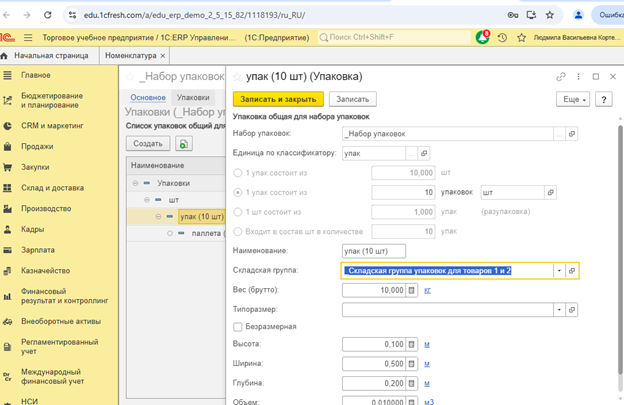Click Записать и закрыть button
624x405 pixels.
(x=278, y=99)
